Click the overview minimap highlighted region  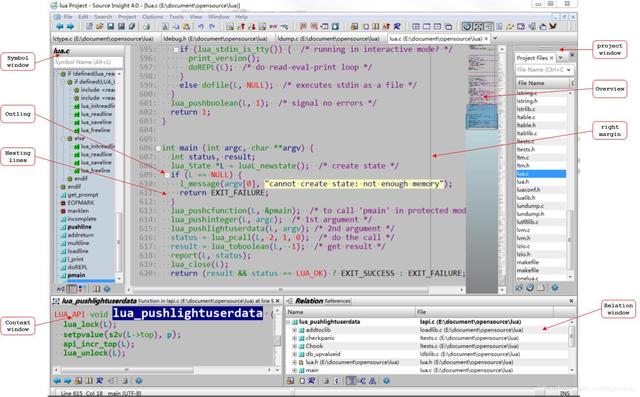pos(482,117)
